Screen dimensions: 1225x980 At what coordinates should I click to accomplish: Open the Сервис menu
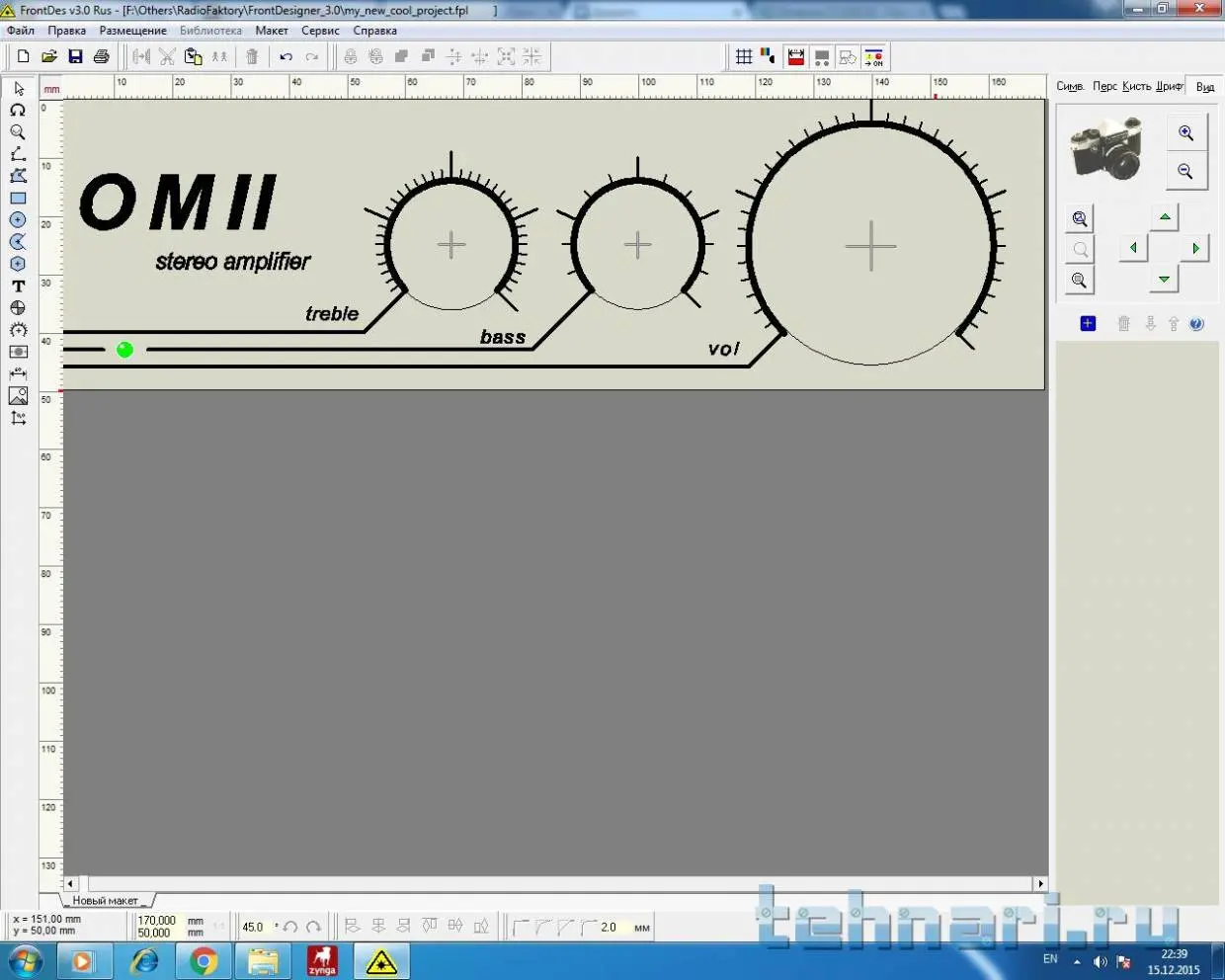(320, 31)
